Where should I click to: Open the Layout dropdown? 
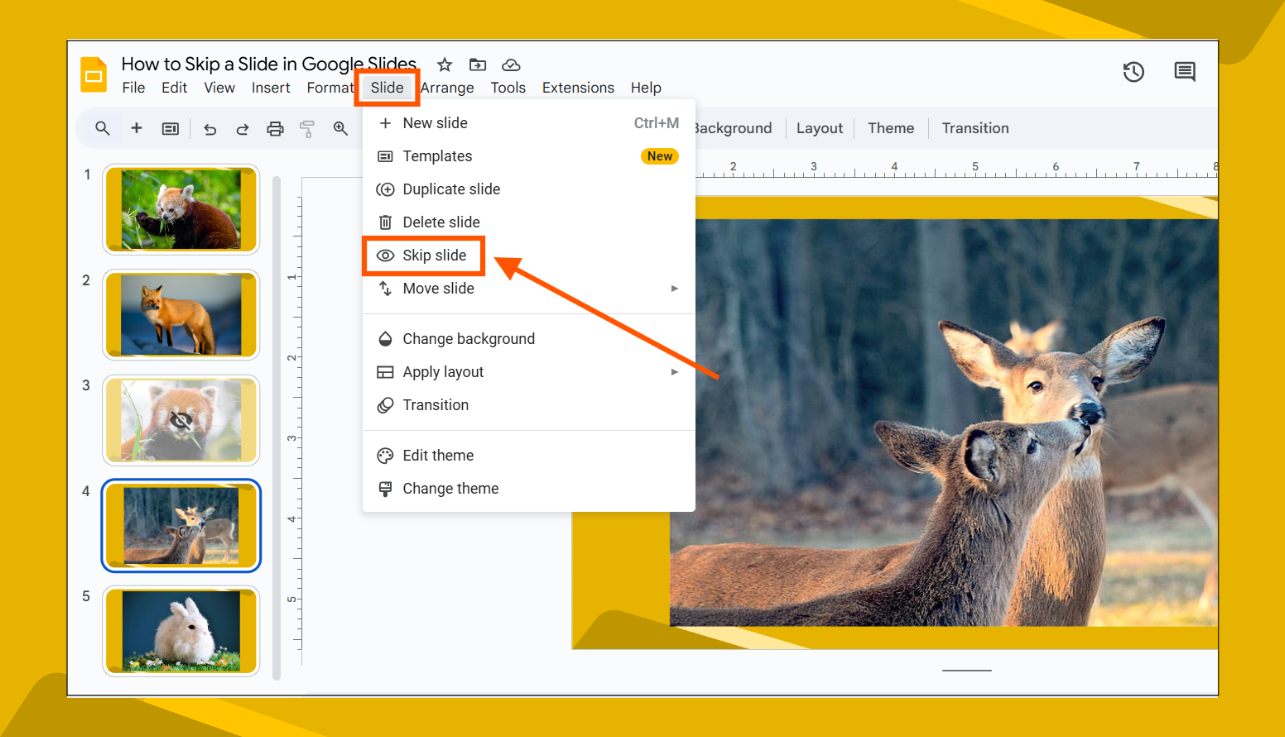pos(819,128)
